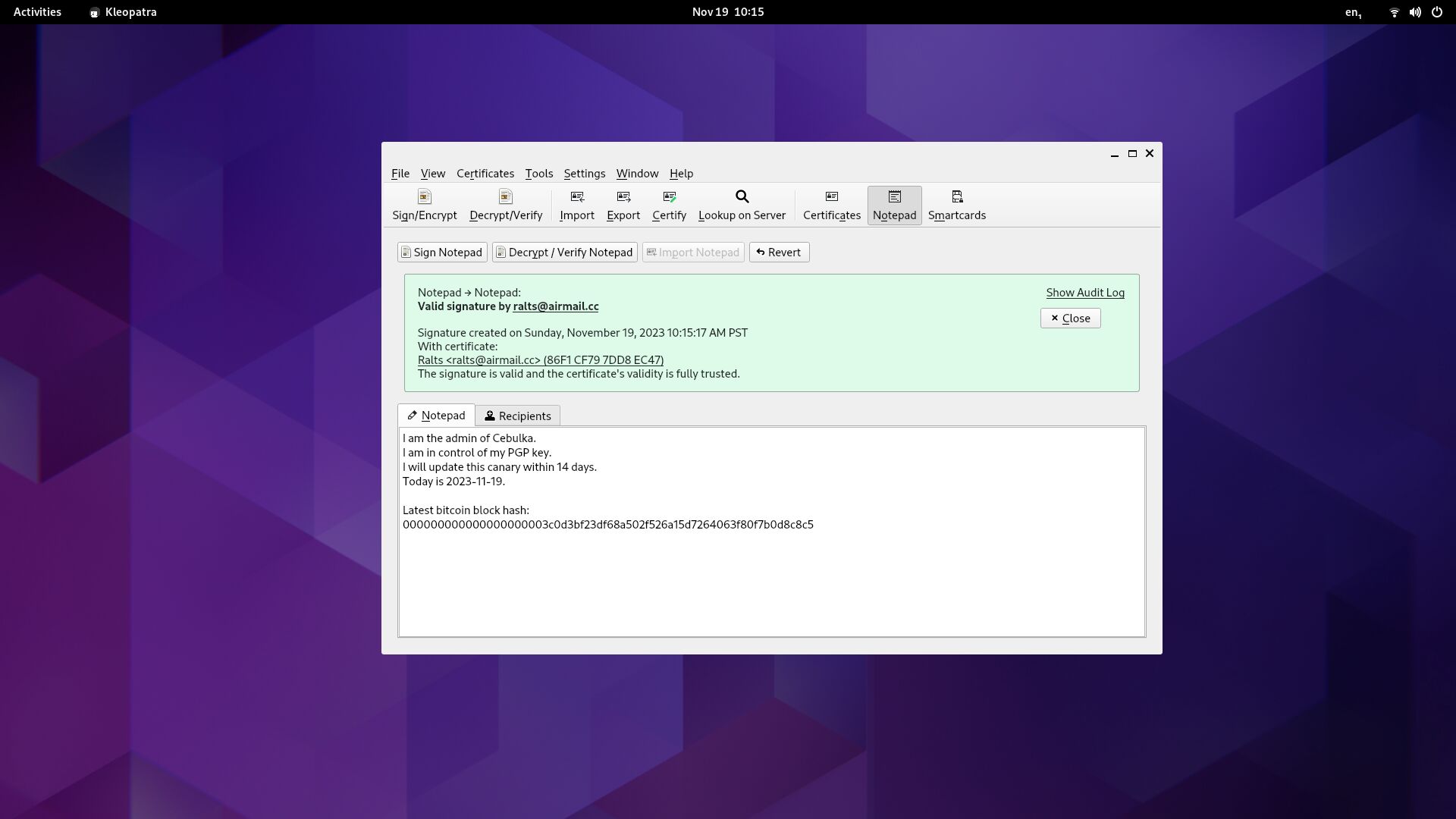The image size is (1456, 819).
Task: Click the Certificates toolbar icon
Action: [x=831, y=204]
